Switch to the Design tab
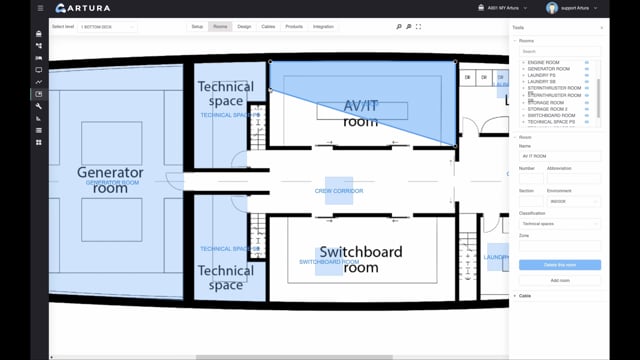 coord(244,27)
